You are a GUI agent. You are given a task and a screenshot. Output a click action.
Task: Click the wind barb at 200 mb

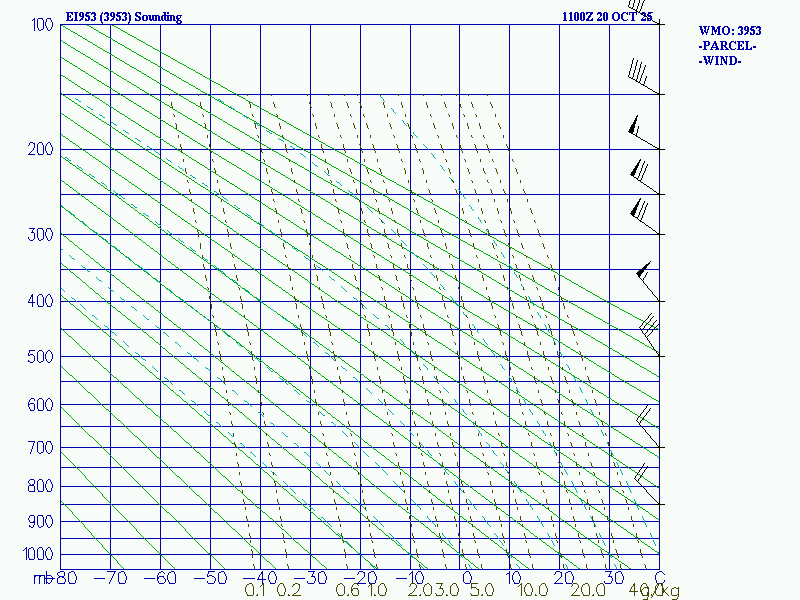point(643,133)
